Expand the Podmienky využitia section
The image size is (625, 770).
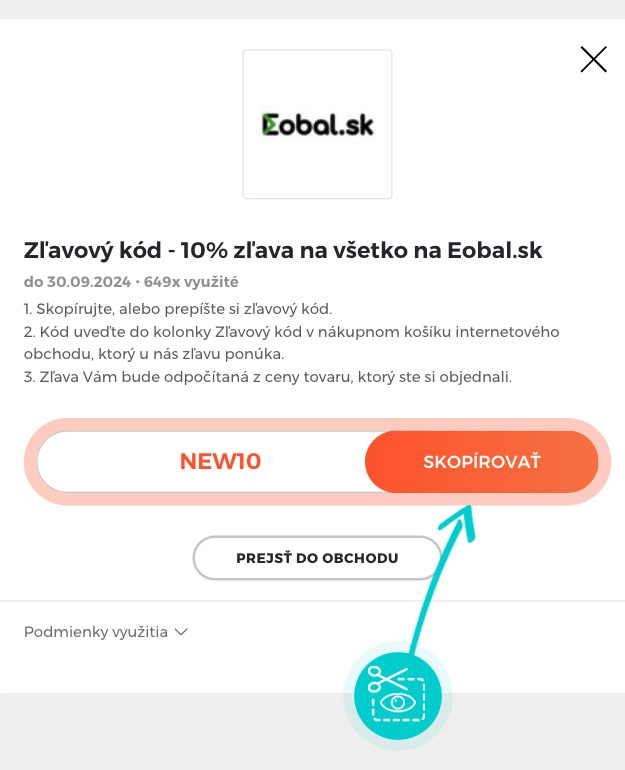(x=96, y=632)
